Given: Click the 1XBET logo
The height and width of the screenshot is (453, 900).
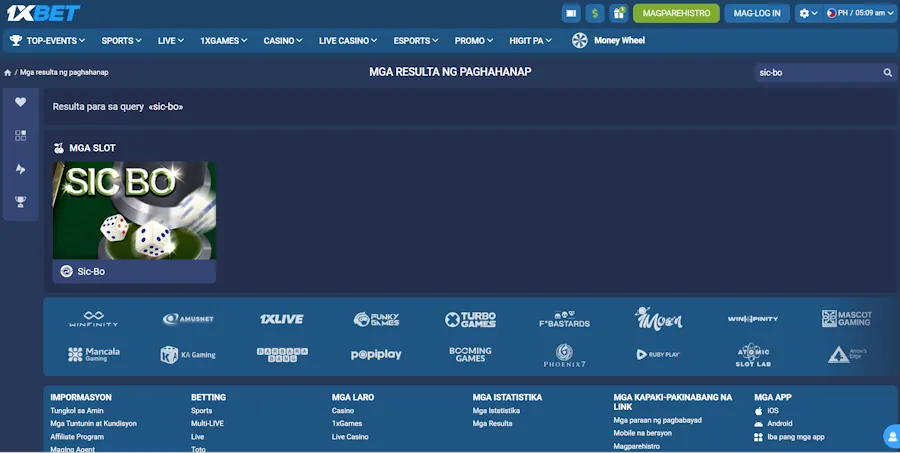Looking at the screenshot, I should [43, 13].
